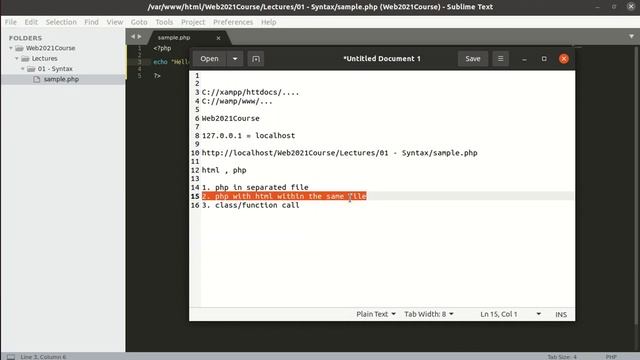The height and width of the screenshot is (360, 640).
Task: Open the Selection menu
Action: pyautogui.click(x=61, y=22)
